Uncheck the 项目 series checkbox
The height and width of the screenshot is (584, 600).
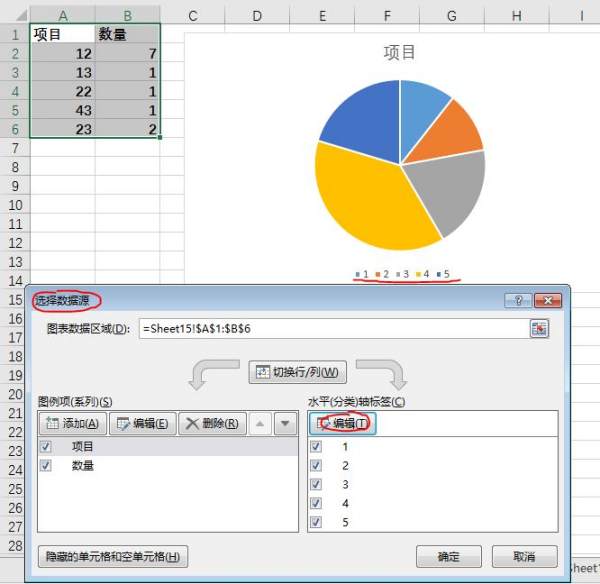(x=46, y=447)
